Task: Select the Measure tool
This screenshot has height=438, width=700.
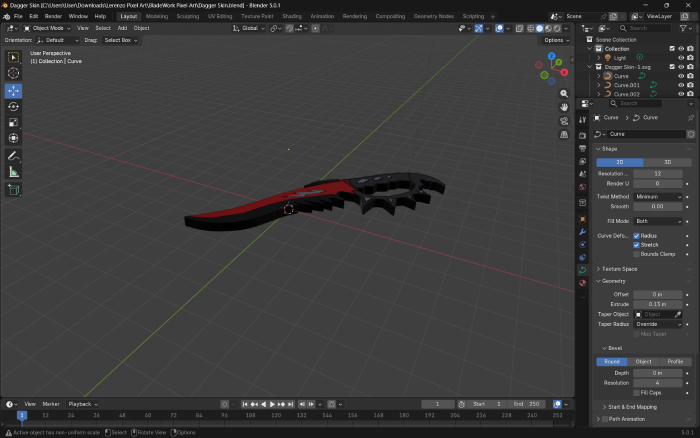Action: pos(13,172)
